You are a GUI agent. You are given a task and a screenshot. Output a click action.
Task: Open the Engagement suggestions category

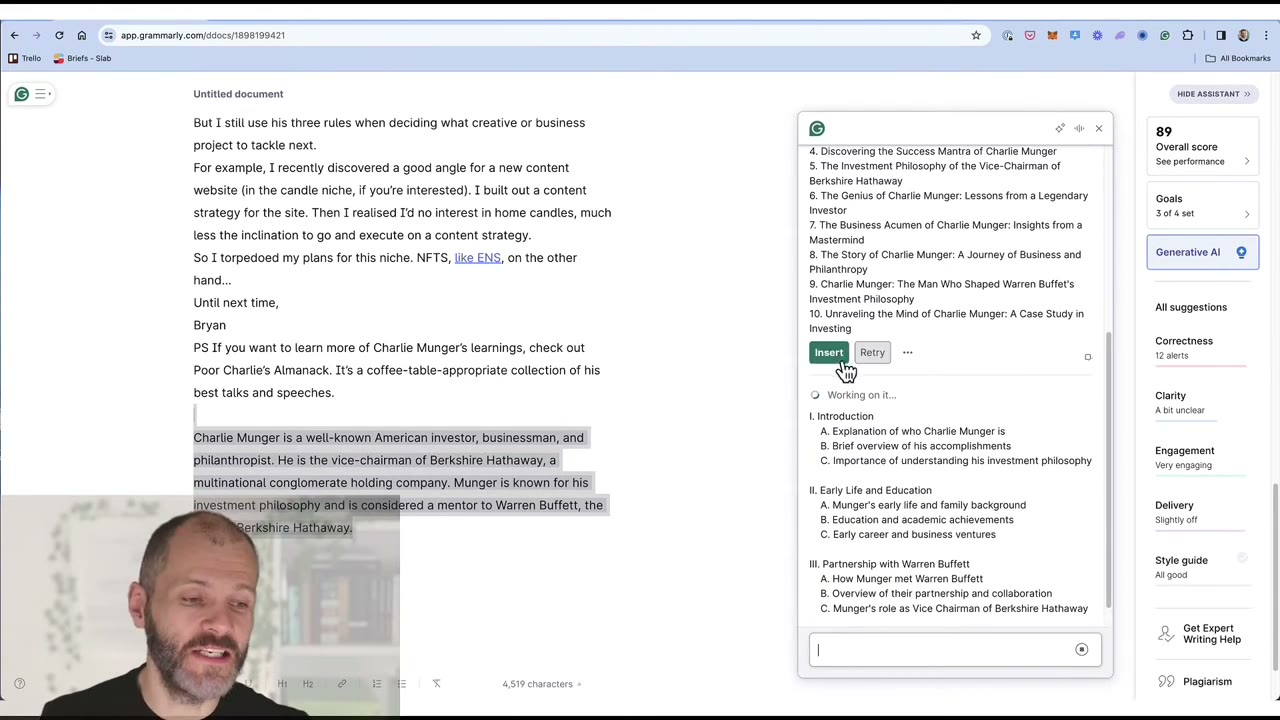pyautogui.click(x=1201, y=458)
